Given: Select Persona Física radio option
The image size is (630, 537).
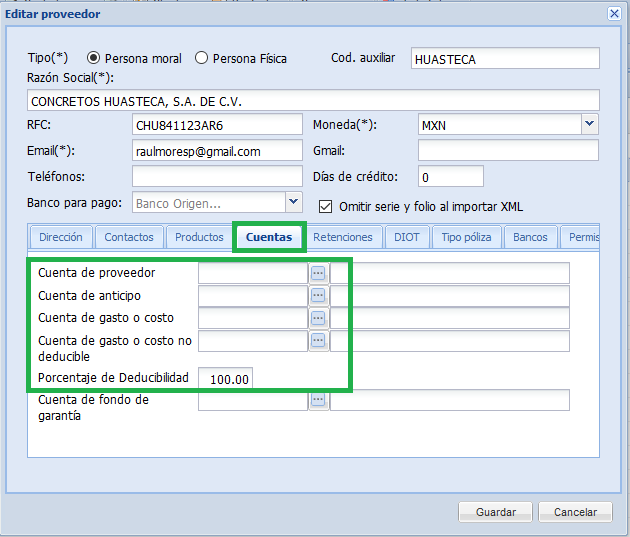Looking at the screenshot, I should point(201,58).
